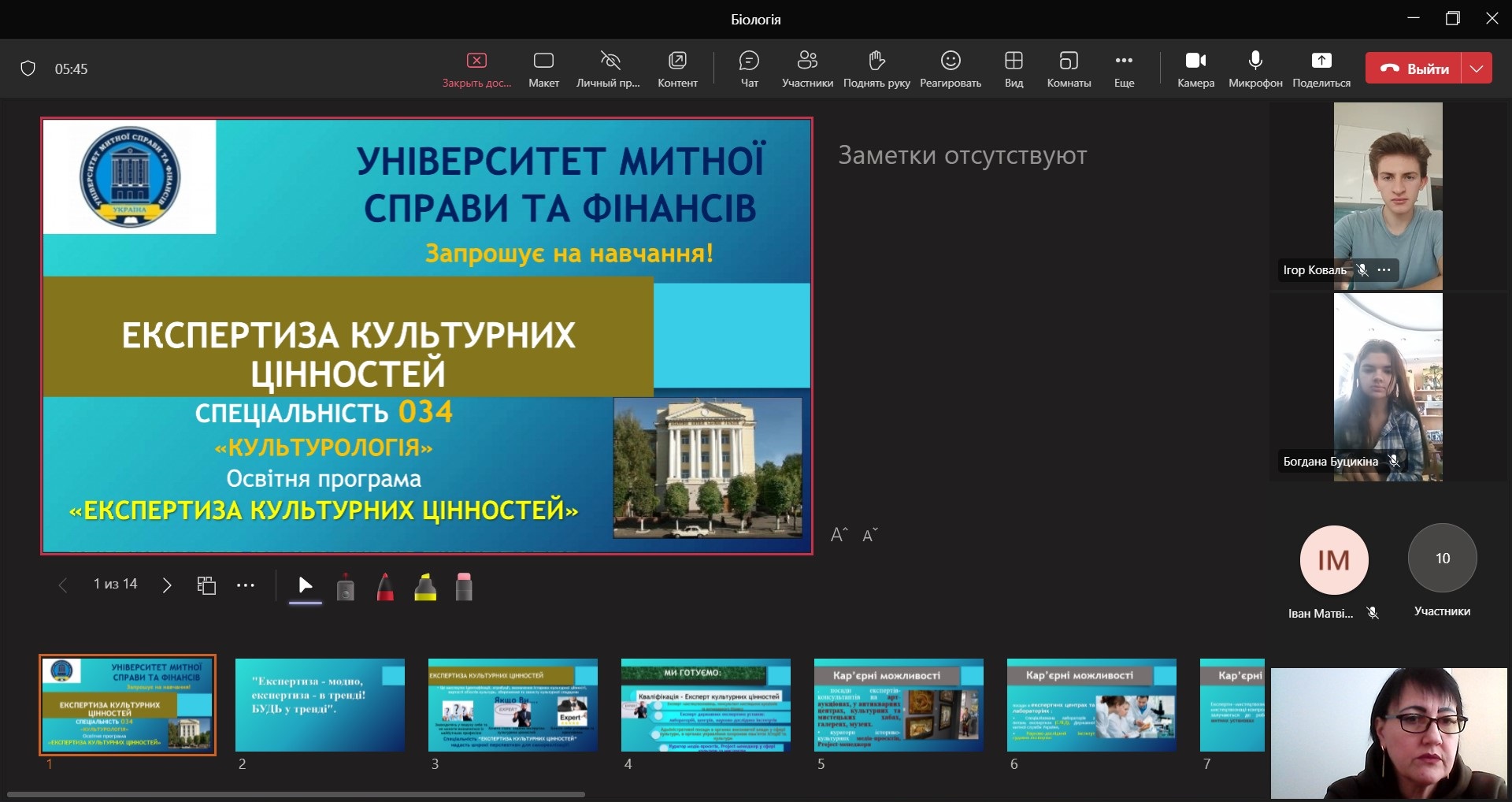
Task: Click the Поделиться share button
Action: tap(1321, 69)
